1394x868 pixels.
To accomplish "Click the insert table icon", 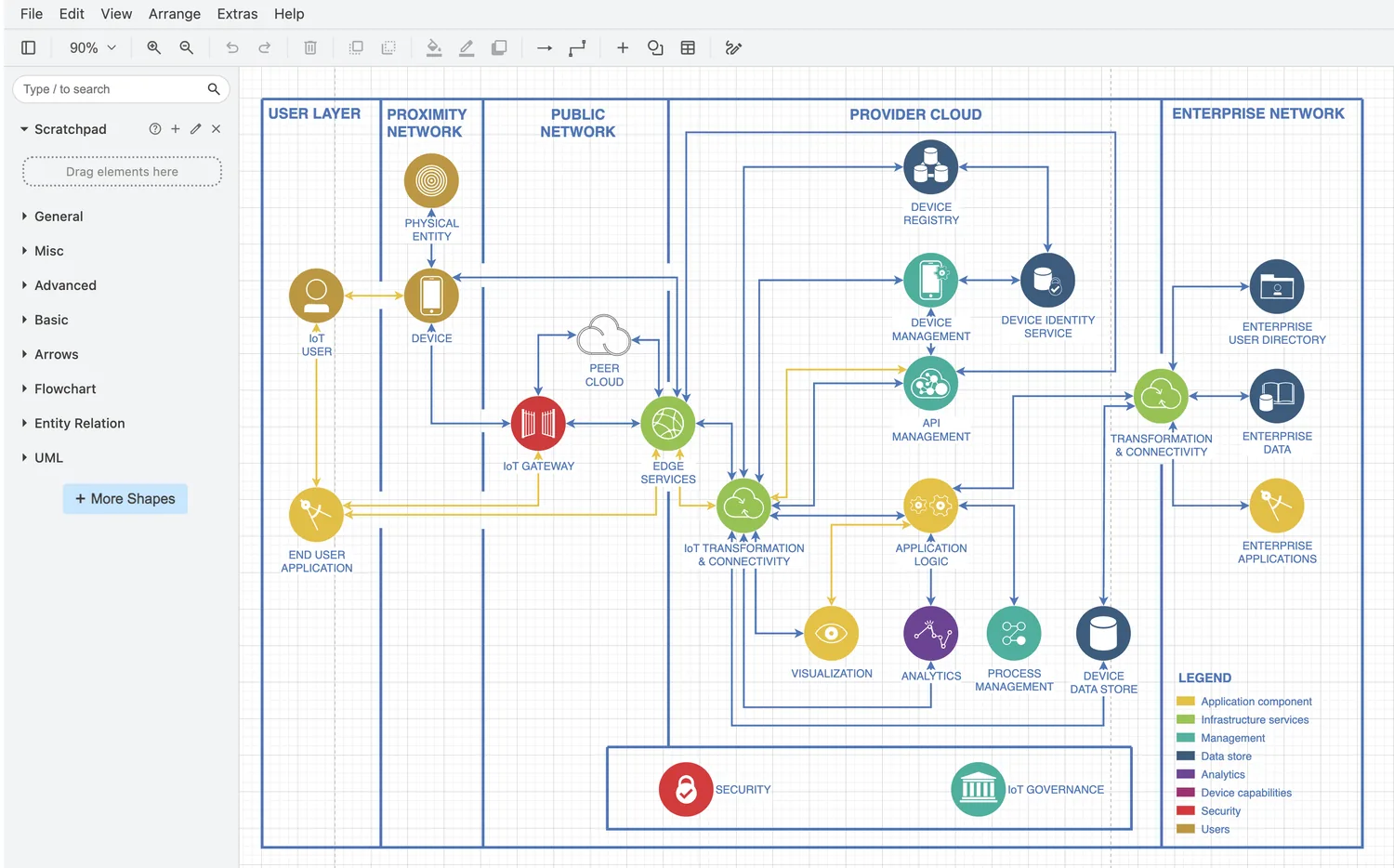I will [x=688, y=47].
